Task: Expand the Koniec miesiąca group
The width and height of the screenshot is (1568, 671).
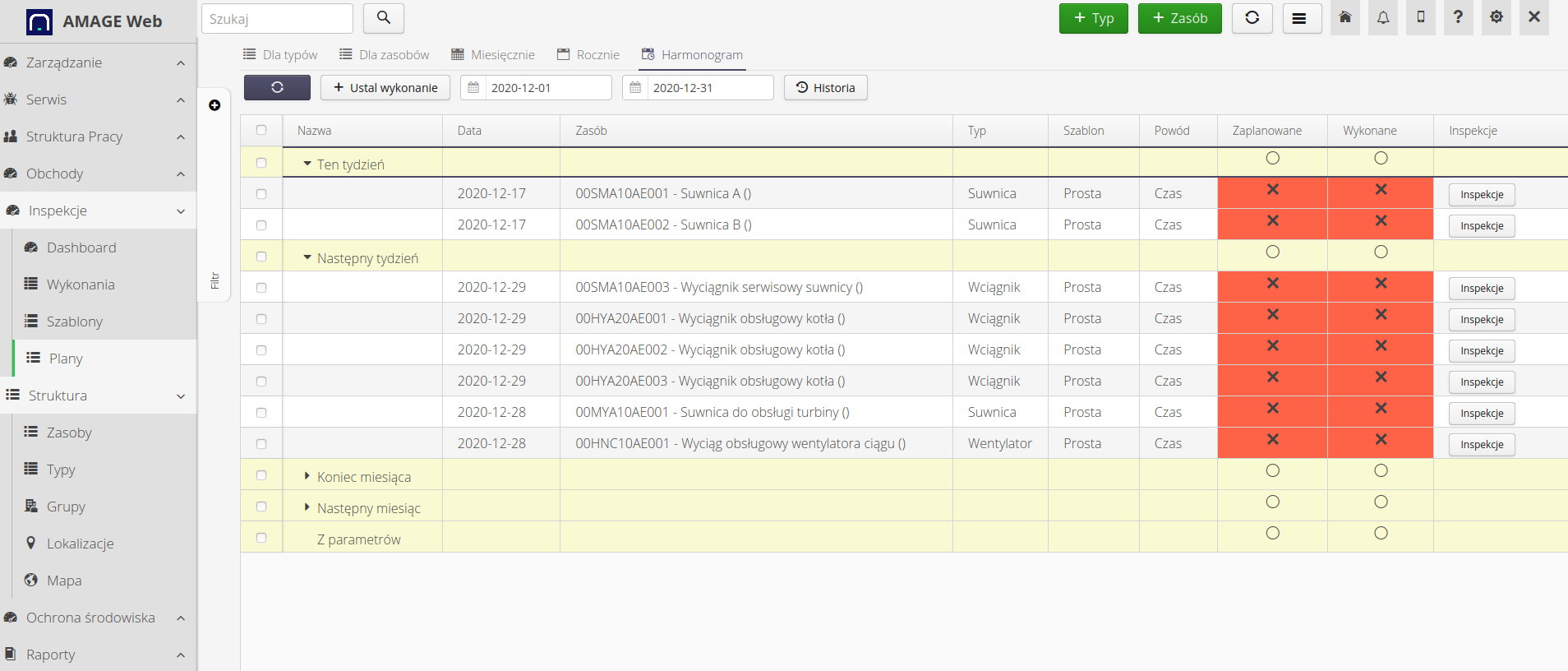Action: [307, 476]
